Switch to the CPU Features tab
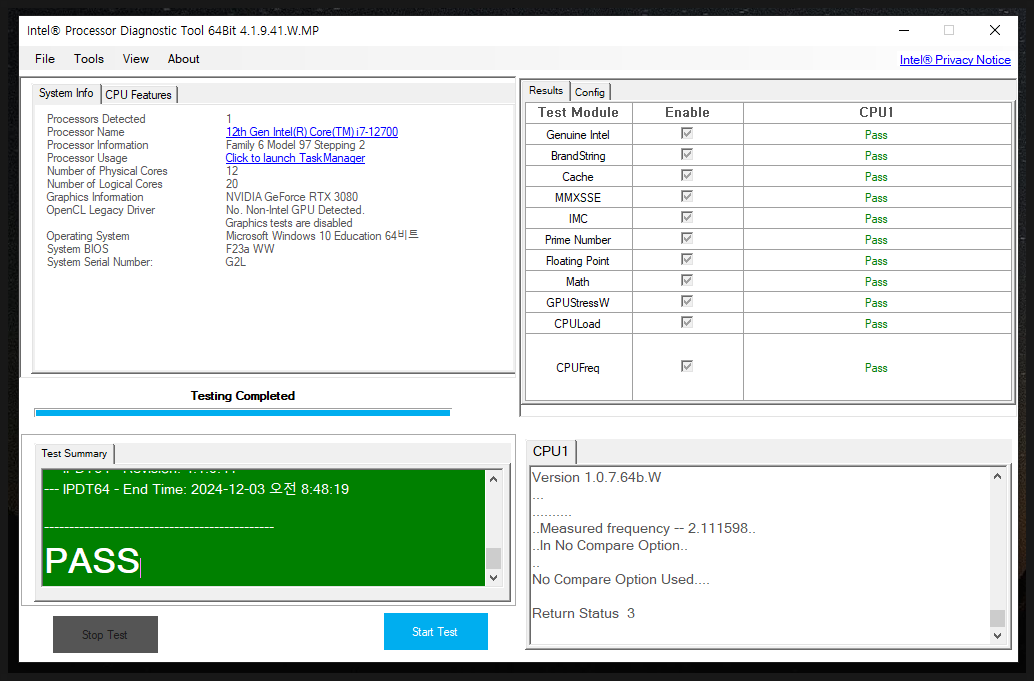Viewport: 1034px width, 681px height. [x=138, y=95]
